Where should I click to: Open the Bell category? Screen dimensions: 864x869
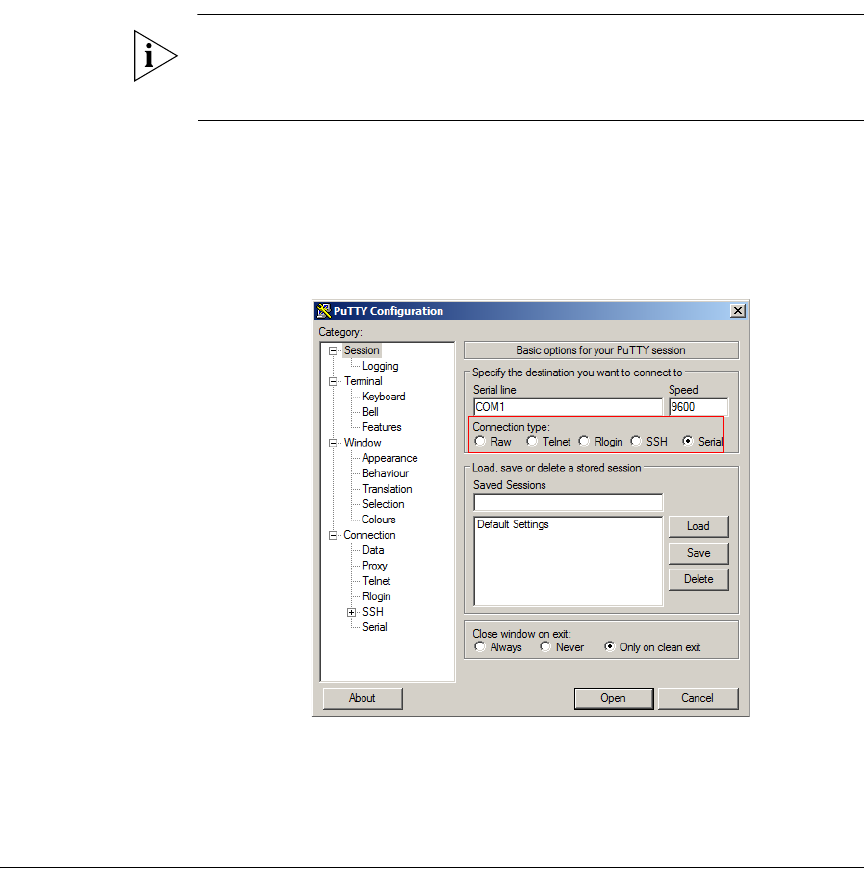(x=370, y=412)
